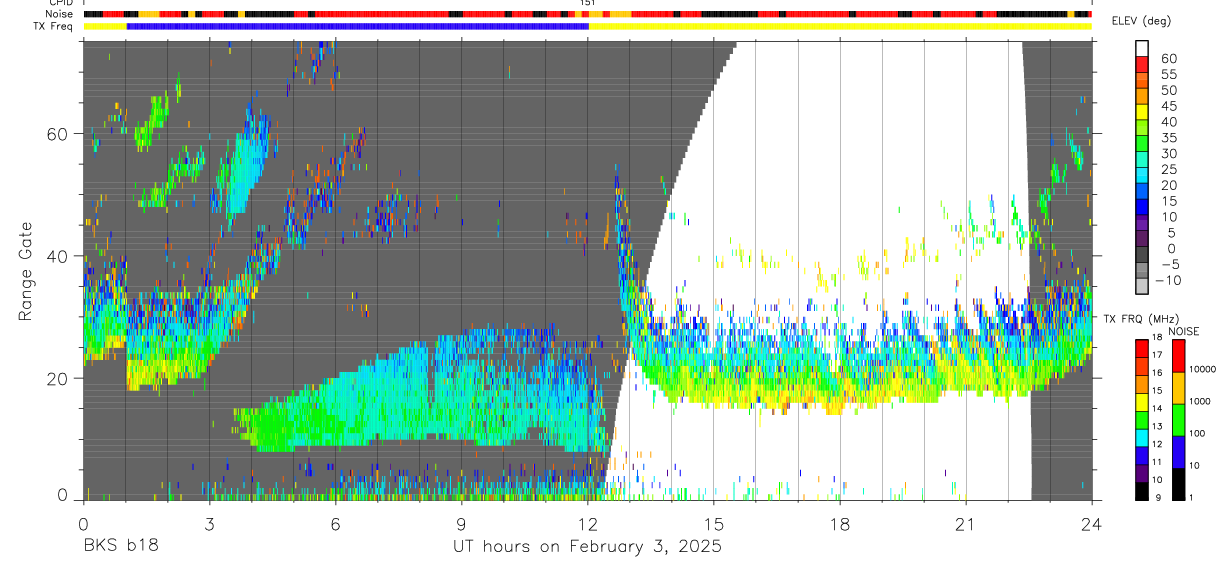This screenshot has width=1228, height=567.
Task: Click the 35 label on ELEV color bar
Action: point(1169,137)
